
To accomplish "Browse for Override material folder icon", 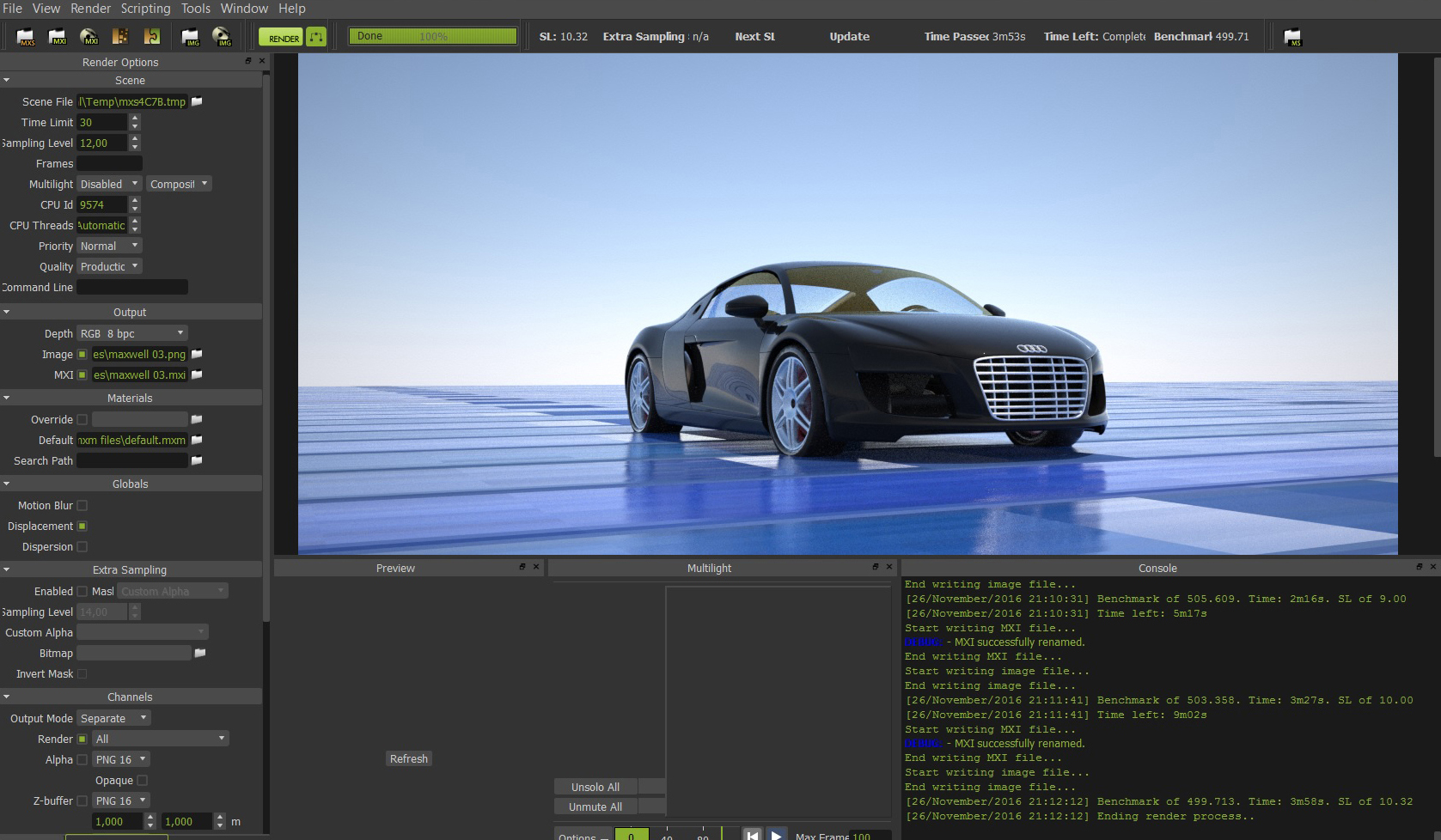I will point(197,419).
